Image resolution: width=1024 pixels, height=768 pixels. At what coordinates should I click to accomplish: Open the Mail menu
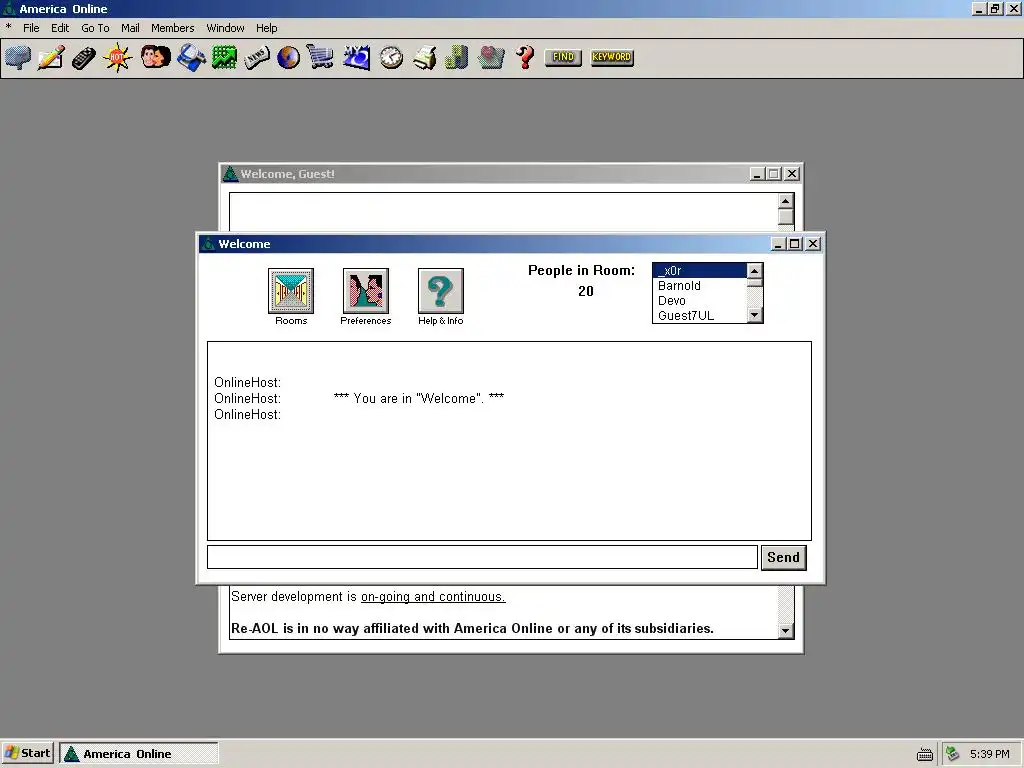pos(130,28)
